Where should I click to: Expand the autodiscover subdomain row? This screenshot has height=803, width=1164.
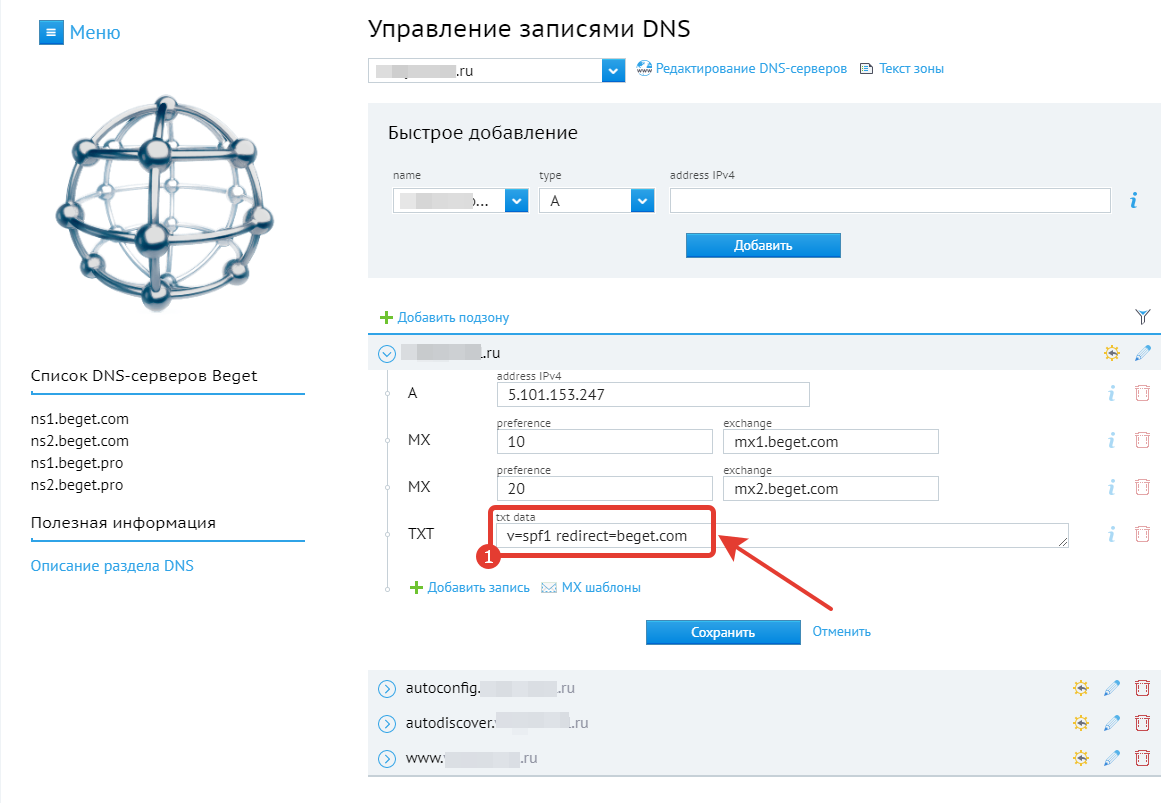[x=387, y=724]
